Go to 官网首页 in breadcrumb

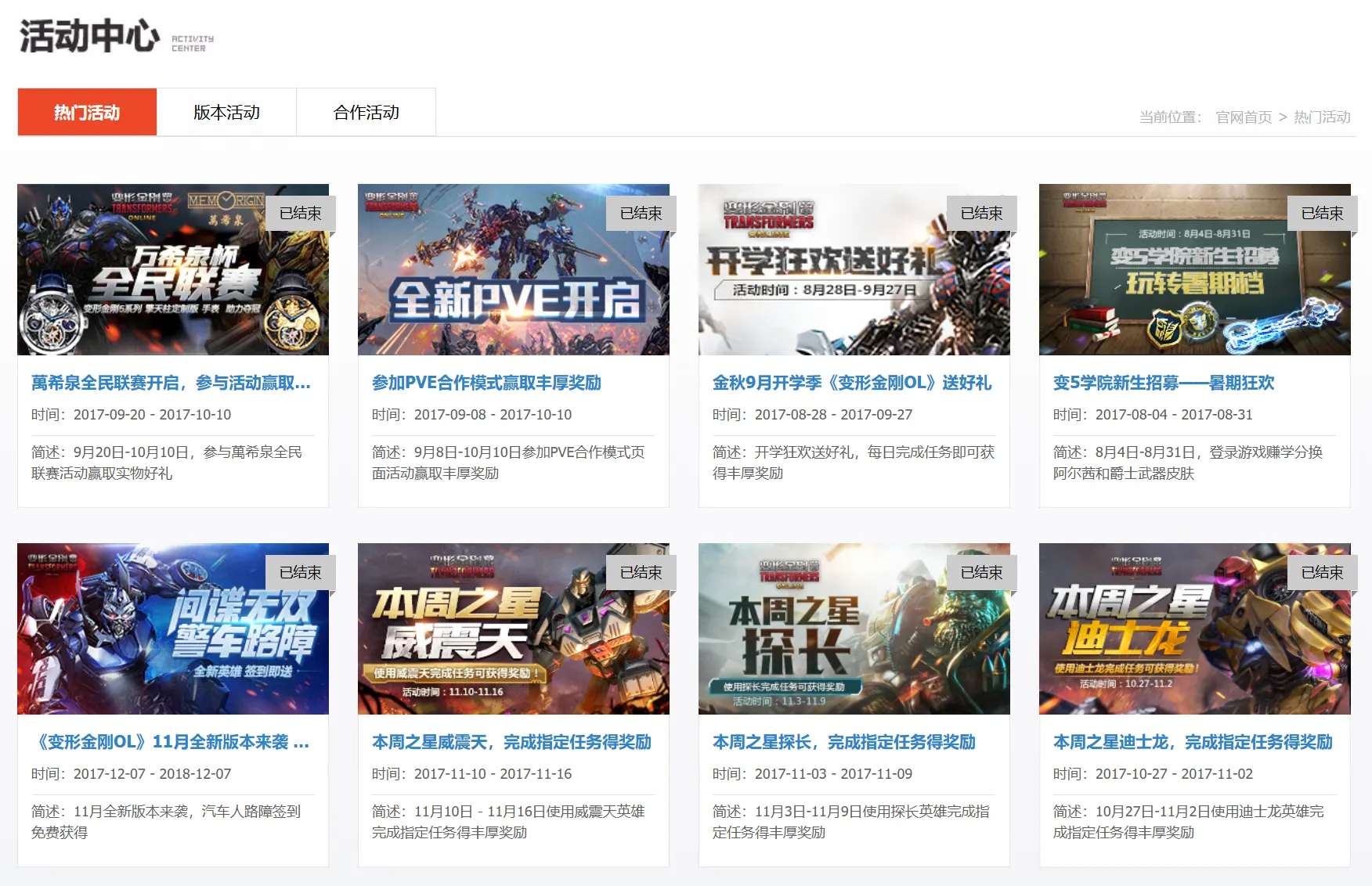[x=1244, y=117]
